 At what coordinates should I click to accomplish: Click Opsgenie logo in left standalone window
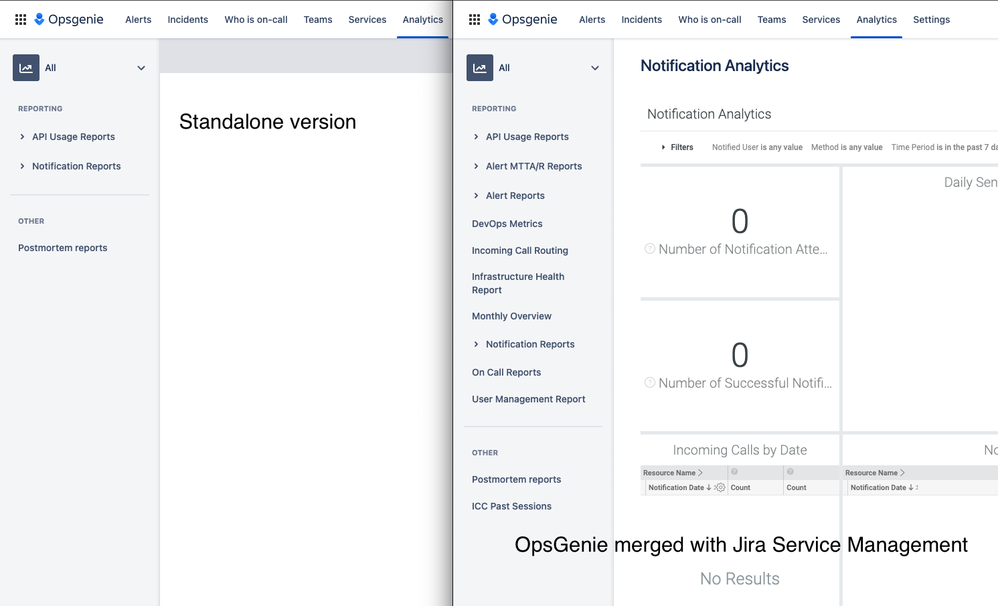point(69,20)
